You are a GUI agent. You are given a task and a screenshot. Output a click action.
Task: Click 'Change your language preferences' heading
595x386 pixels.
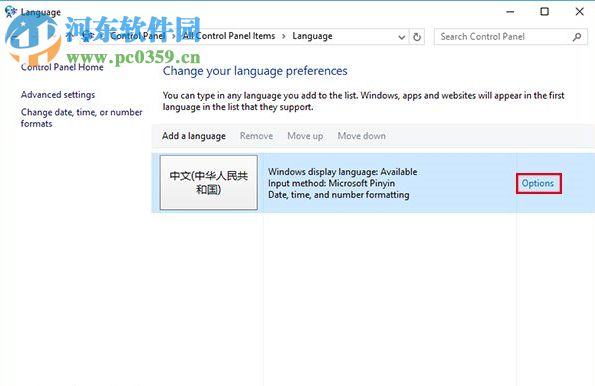click(x=255, y=71)
